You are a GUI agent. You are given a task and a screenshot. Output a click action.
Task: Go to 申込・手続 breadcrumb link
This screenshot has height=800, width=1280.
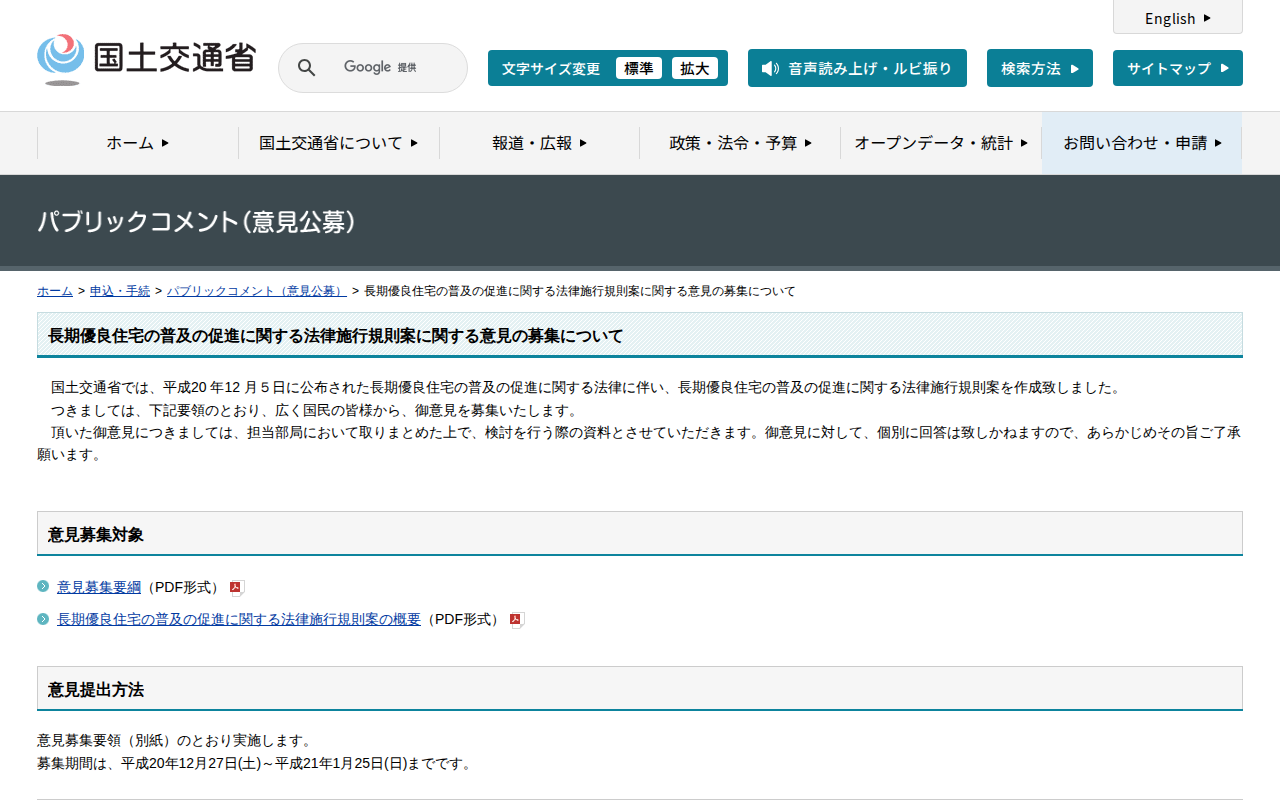pyautogui.click(x=120, y=291)
